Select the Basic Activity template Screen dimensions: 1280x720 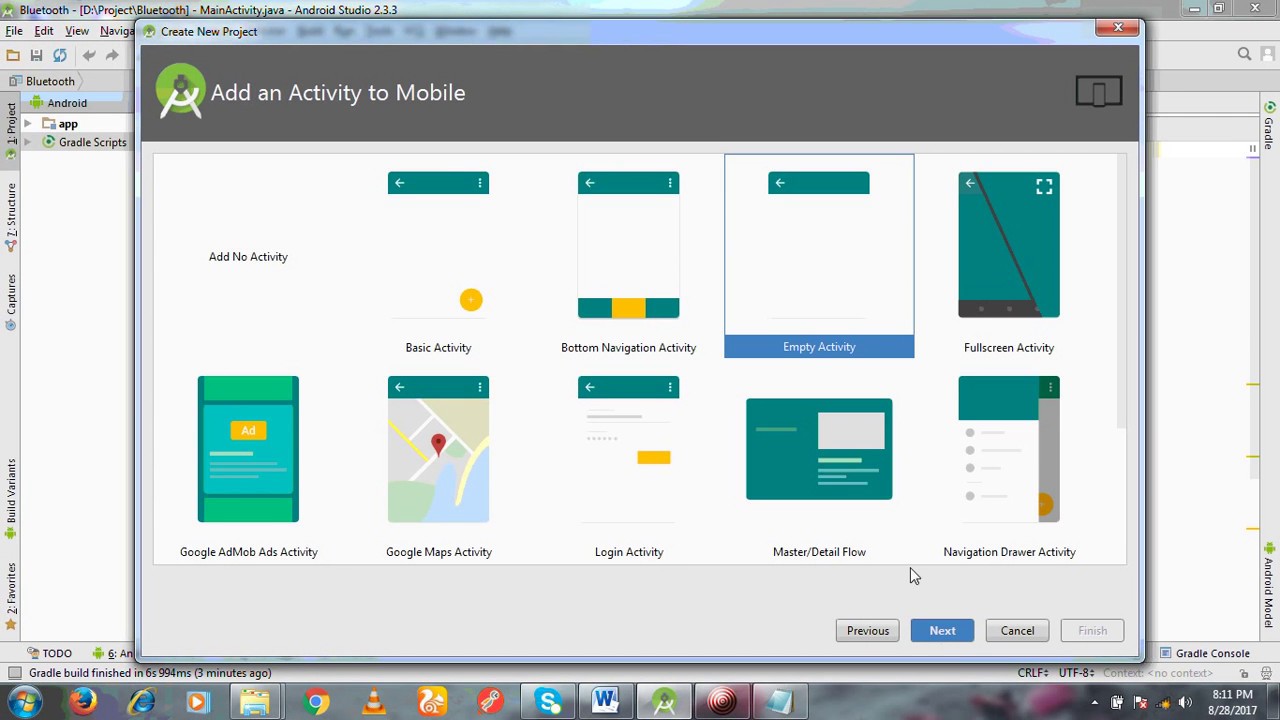(438, 257)
